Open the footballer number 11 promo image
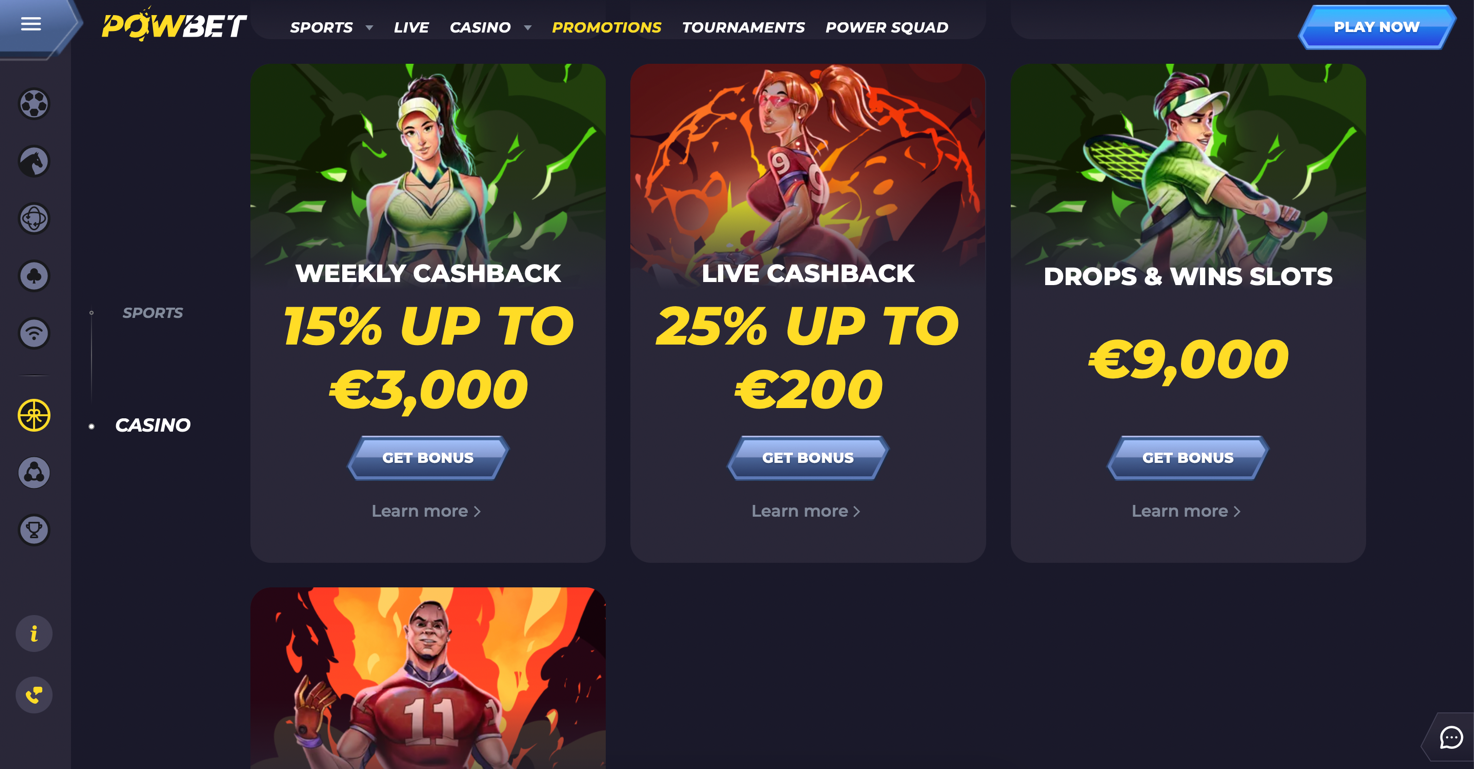 pos(428,678)
